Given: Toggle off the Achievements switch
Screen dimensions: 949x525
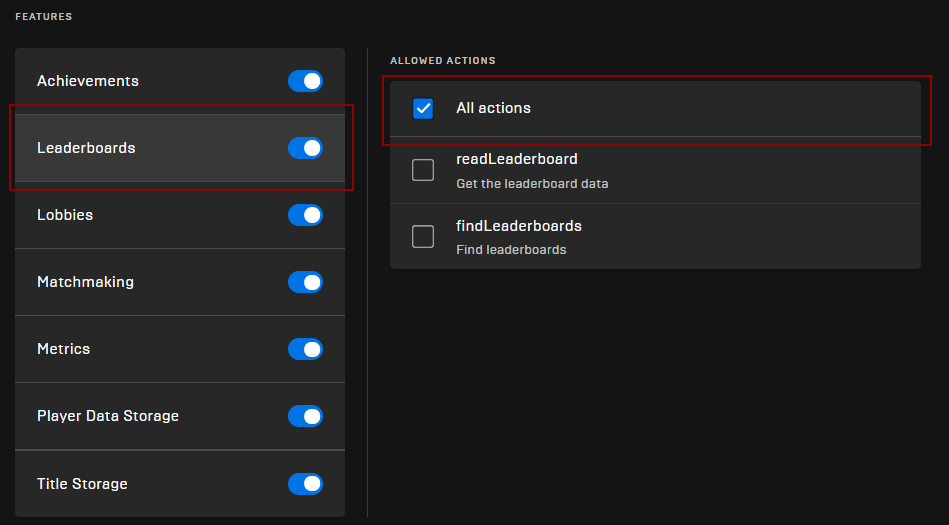Looking at the screenshot, I should 305,81.
